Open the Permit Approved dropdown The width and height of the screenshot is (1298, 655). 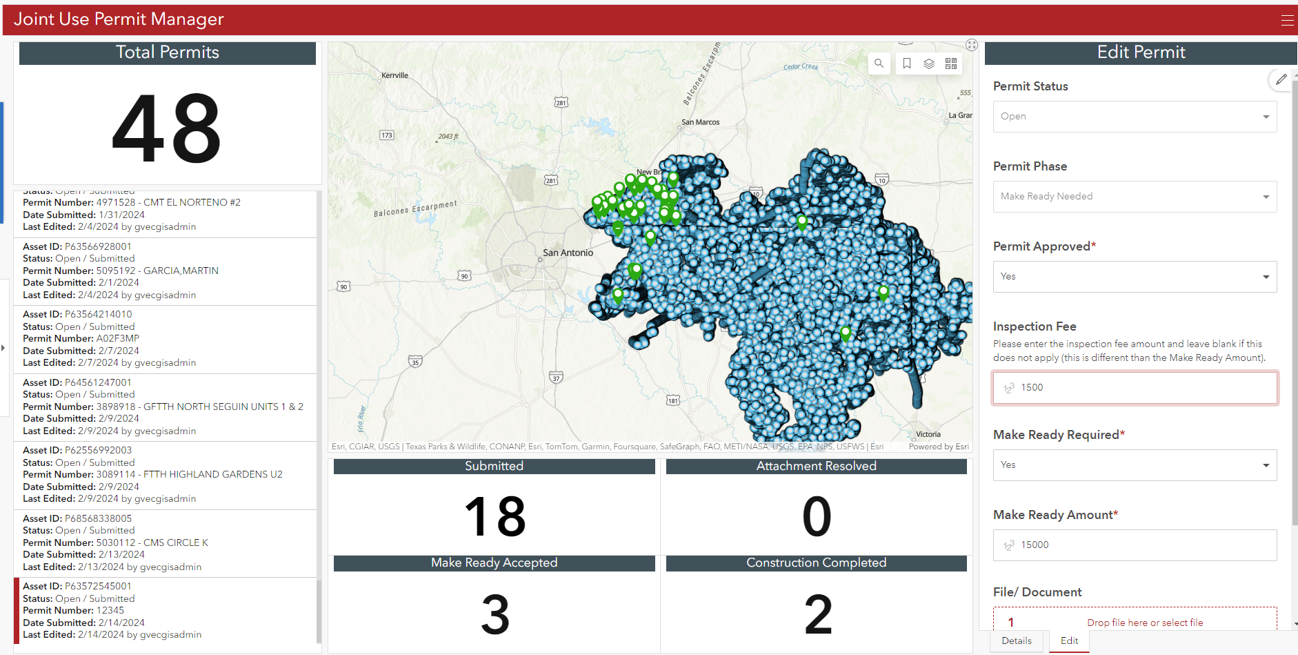pos(1135,276)
